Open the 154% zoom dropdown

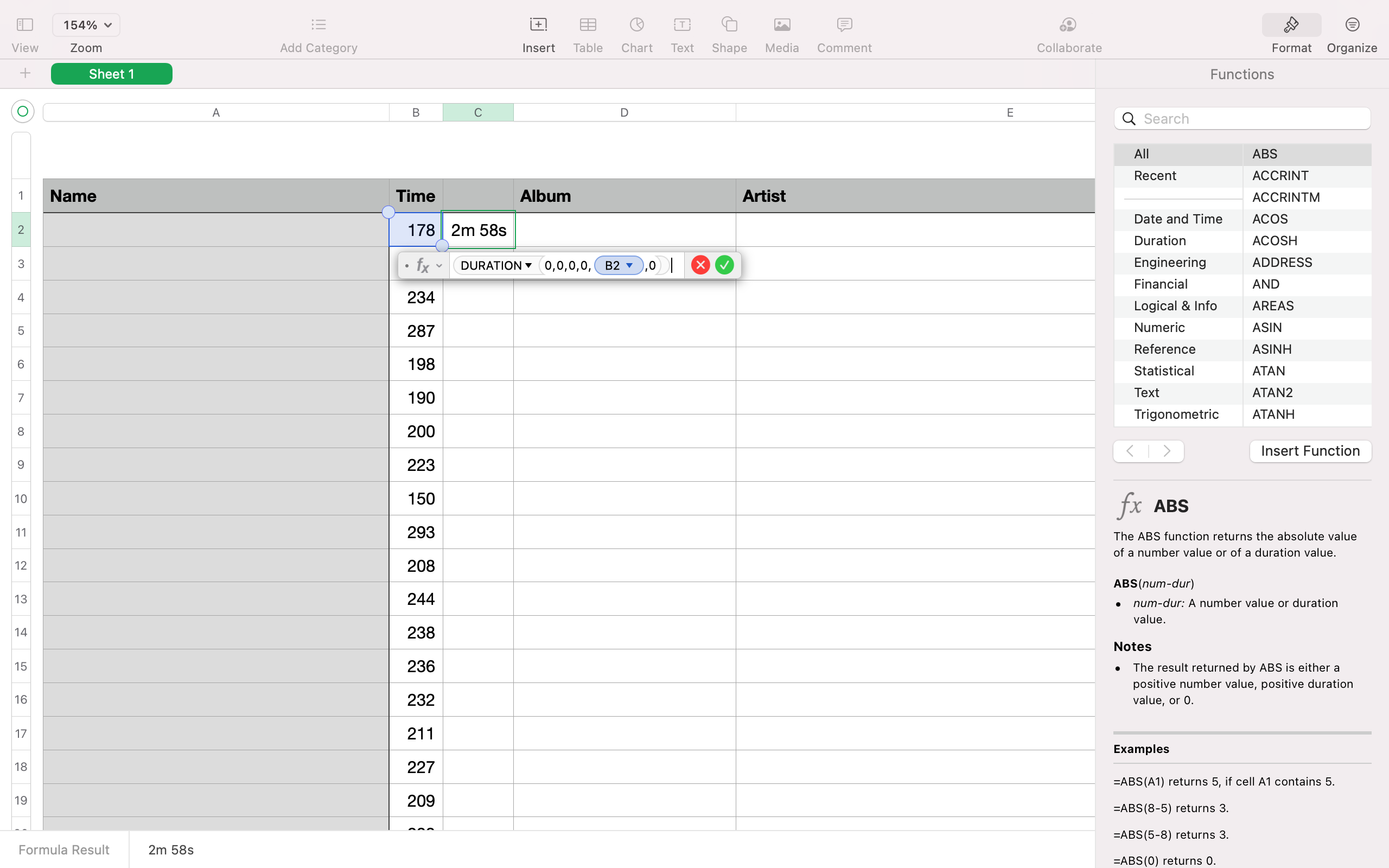pos(86,25)
